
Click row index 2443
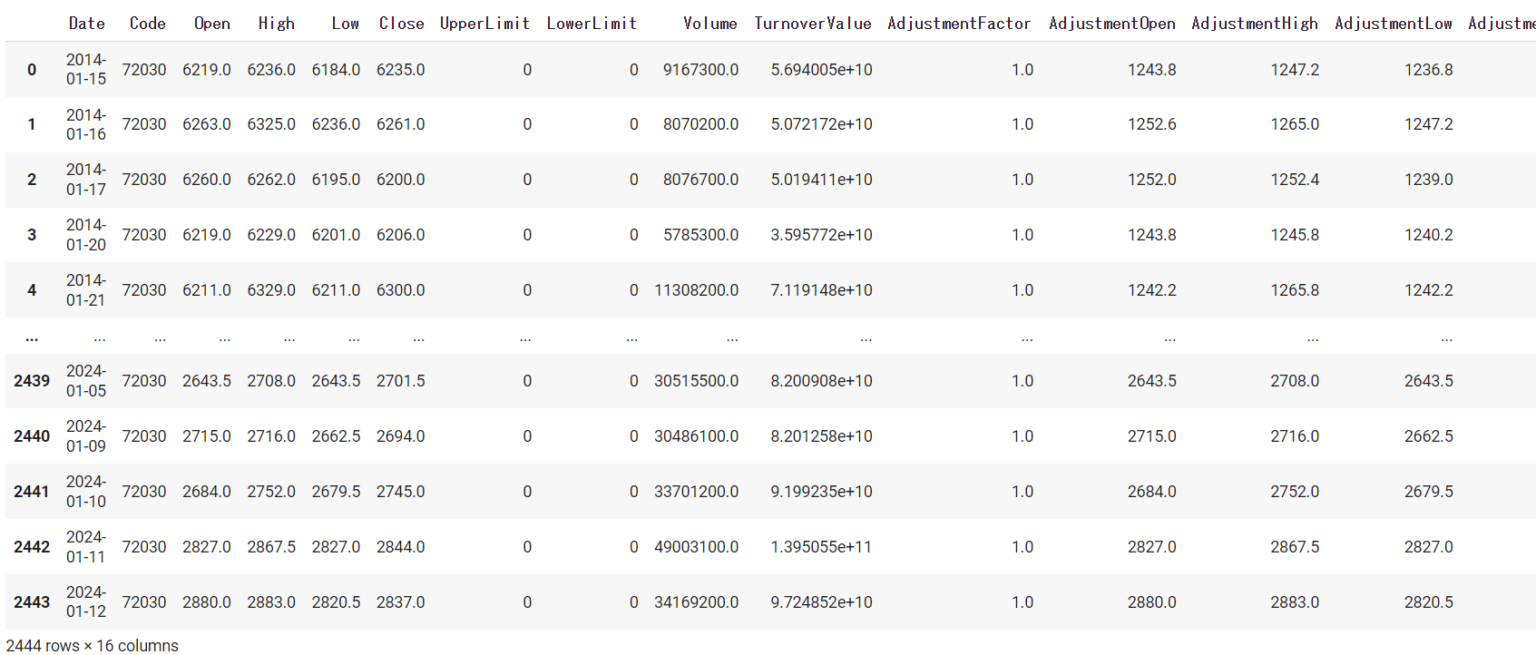point(31,602)
